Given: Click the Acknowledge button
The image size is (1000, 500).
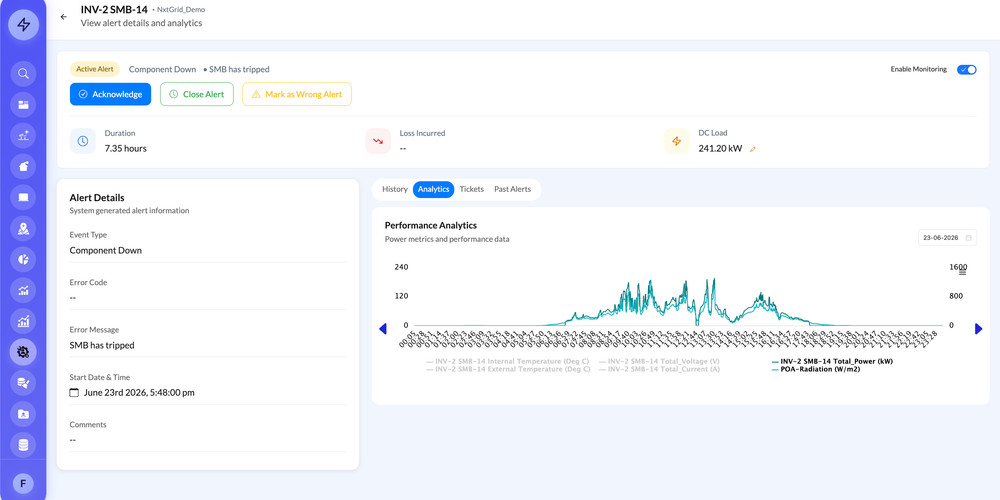Looking at the screenshot, I should [110, 94].
